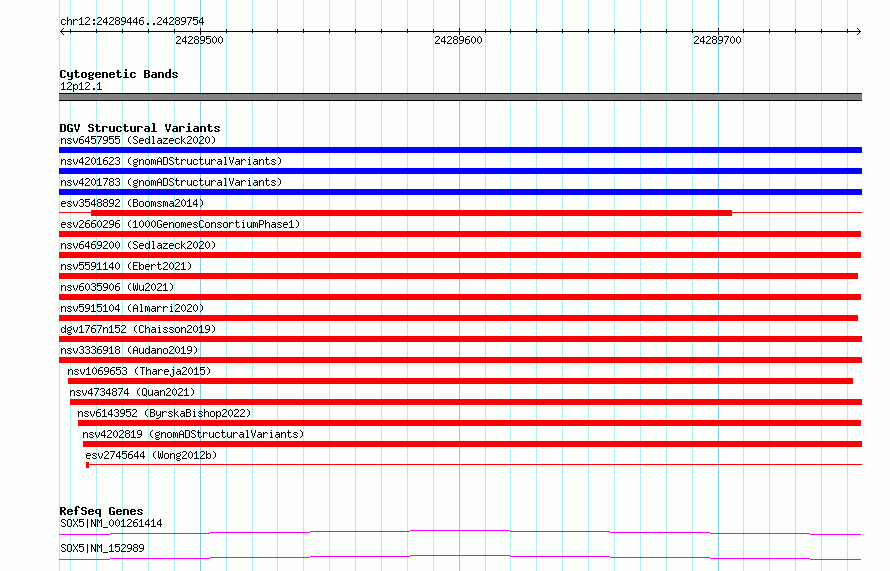
Task: Click the red bar under nsv4734874
Action: click(466, 402)
